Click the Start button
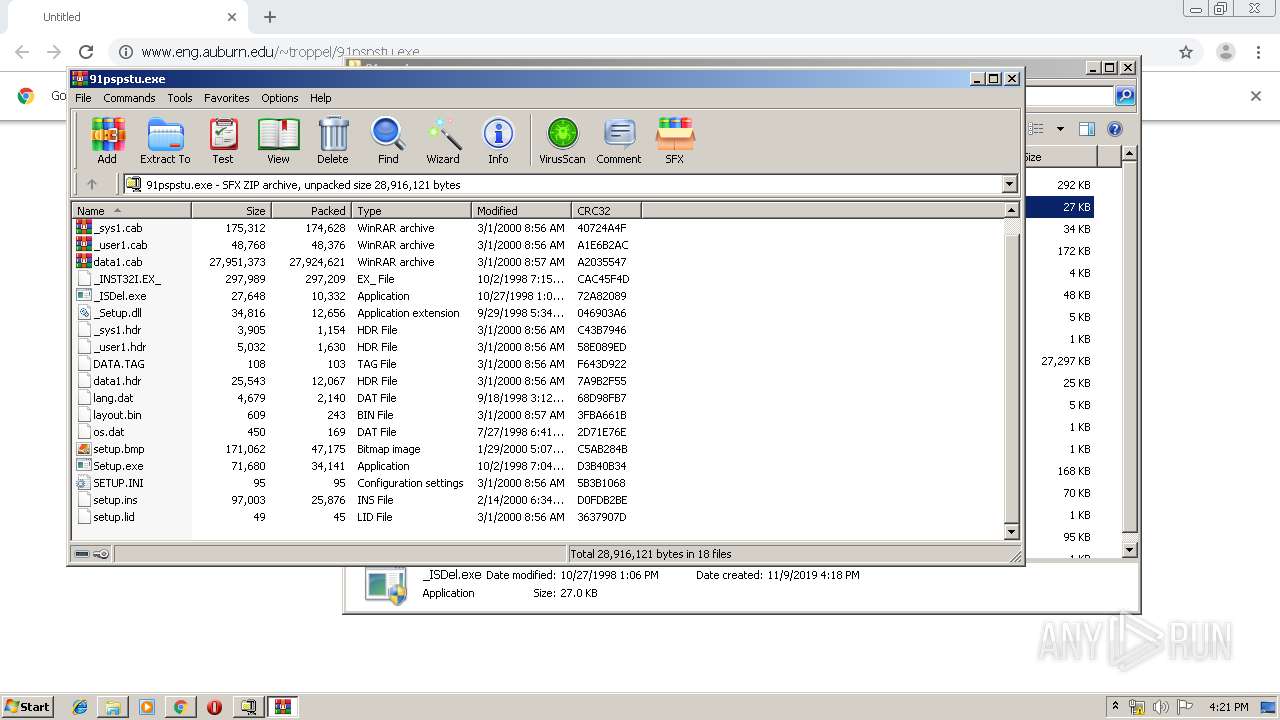This screenshot has width=1280, height=720. tap(27, 707)
